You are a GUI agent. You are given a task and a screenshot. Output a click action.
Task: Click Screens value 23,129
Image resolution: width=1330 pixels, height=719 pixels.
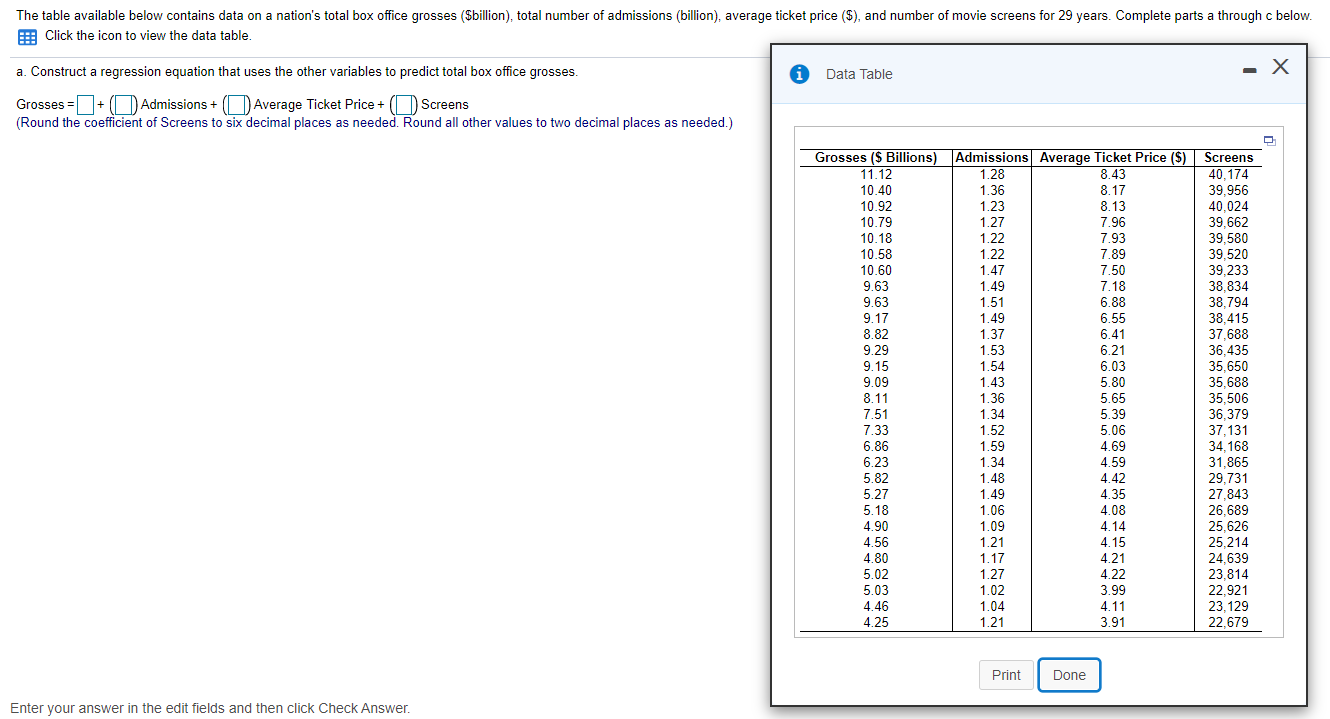point(1229,606)
